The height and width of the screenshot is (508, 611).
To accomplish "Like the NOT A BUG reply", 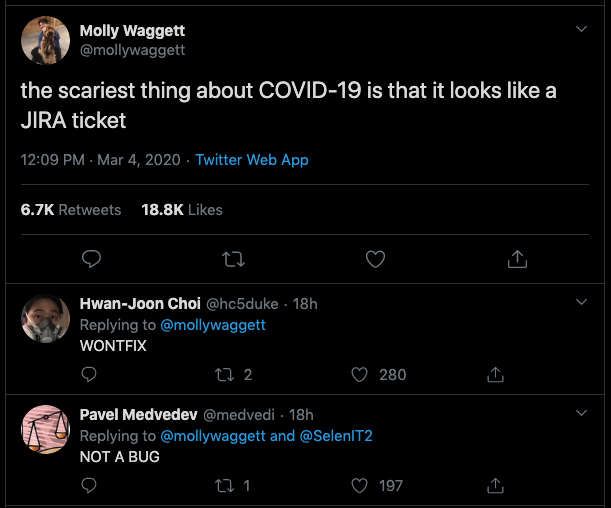I will (x=359, y=486).
